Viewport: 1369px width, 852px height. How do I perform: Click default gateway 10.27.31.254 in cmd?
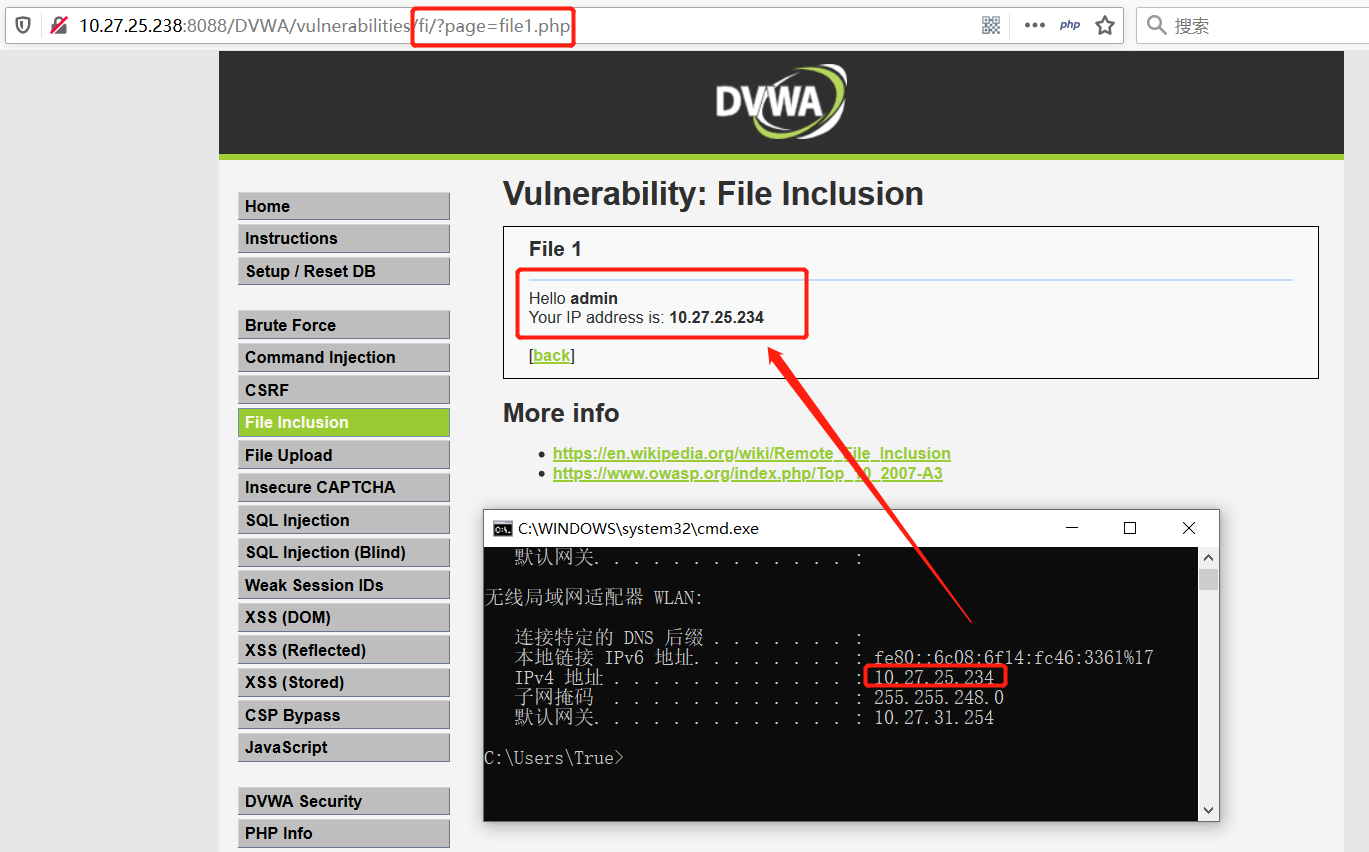(x=934, y=718)
